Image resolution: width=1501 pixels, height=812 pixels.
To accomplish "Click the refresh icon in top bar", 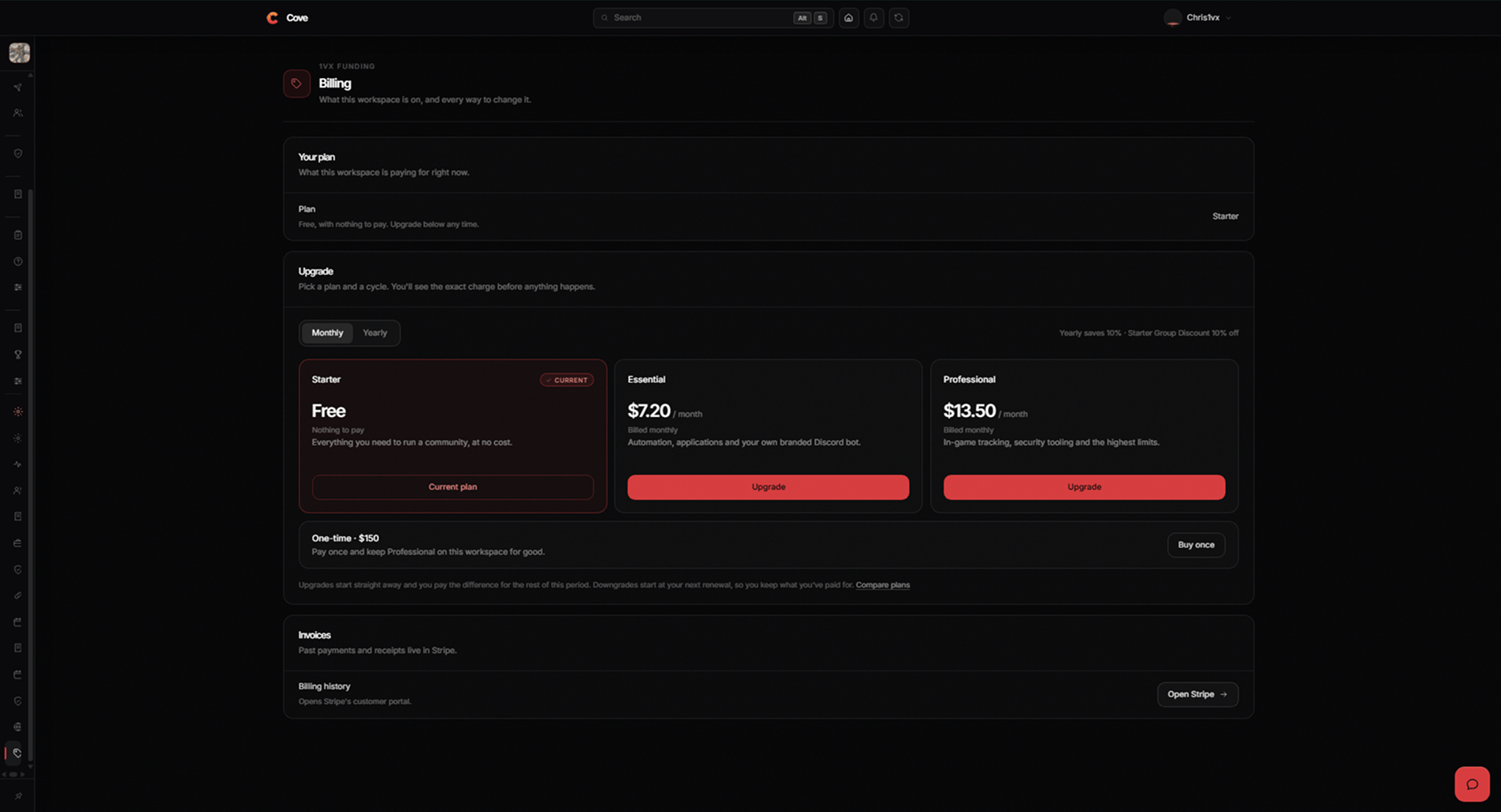I will click(899, 17).
